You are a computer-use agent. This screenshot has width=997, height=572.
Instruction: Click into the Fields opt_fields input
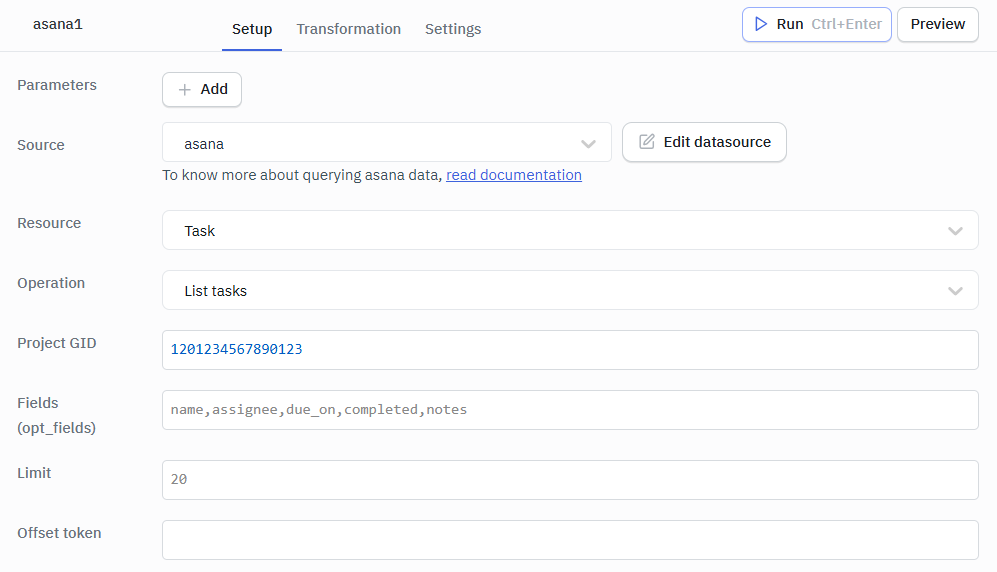click(570, 410)
